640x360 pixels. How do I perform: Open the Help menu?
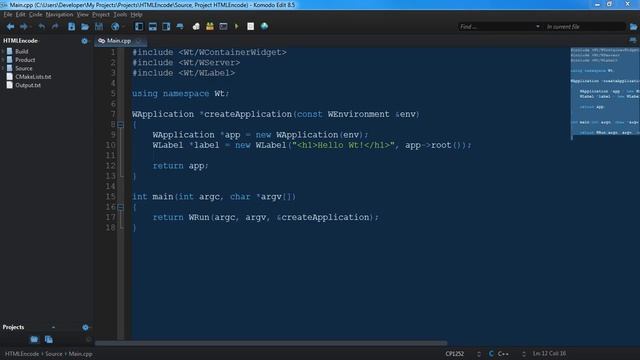coord(136,15)
